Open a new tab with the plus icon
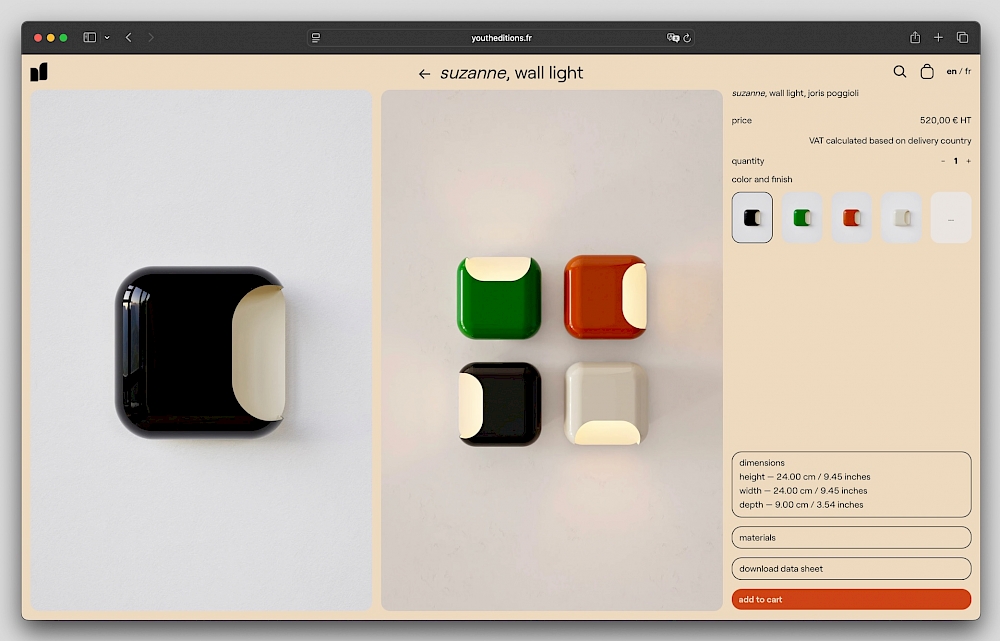Screen dimensions: 1000x641 pyautogui.click(x=938, y=38)
